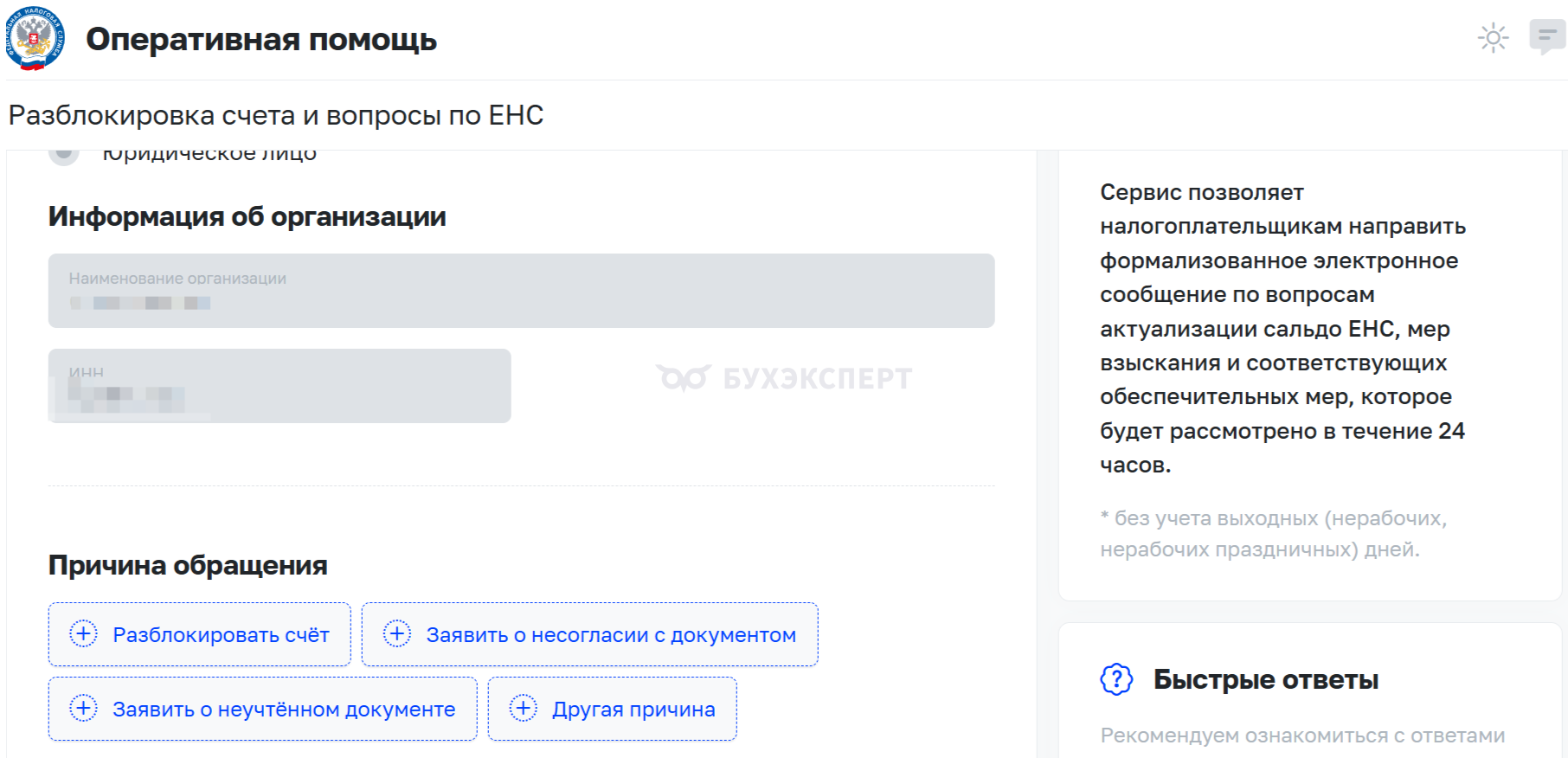Click the Наименование организации field

tap(521, 291)
